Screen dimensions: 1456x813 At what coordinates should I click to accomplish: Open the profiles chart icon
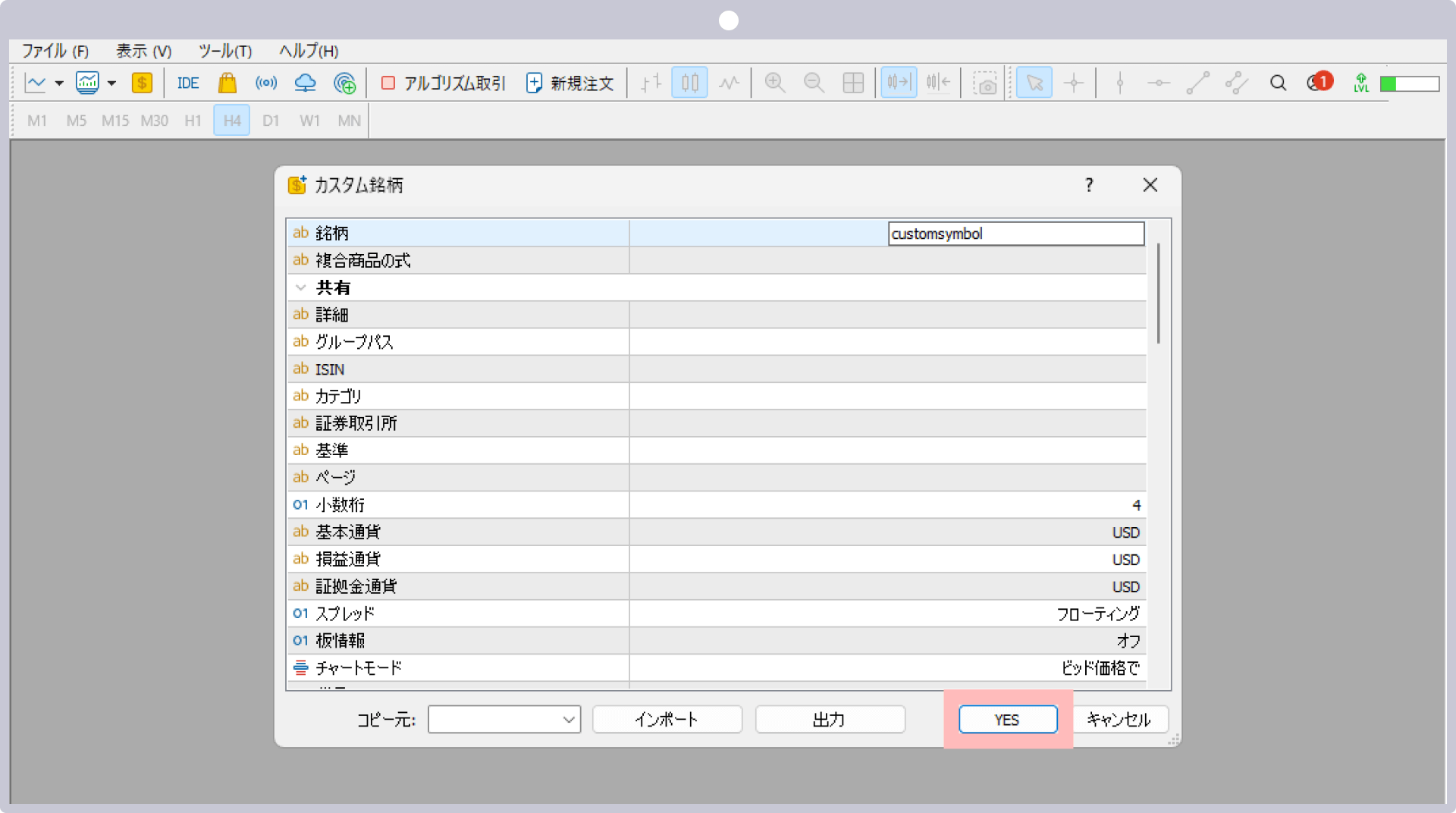tap(87, 83)
